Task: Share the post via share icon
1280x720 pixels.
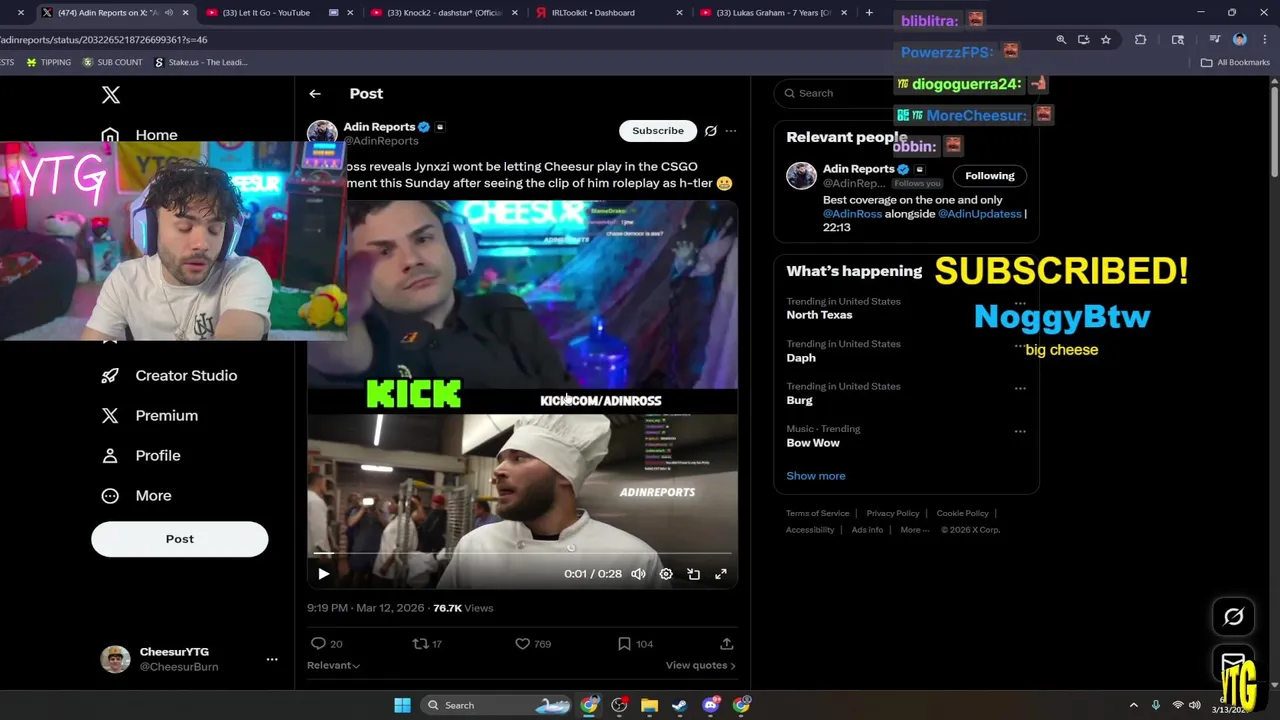Action: (727, 644)
